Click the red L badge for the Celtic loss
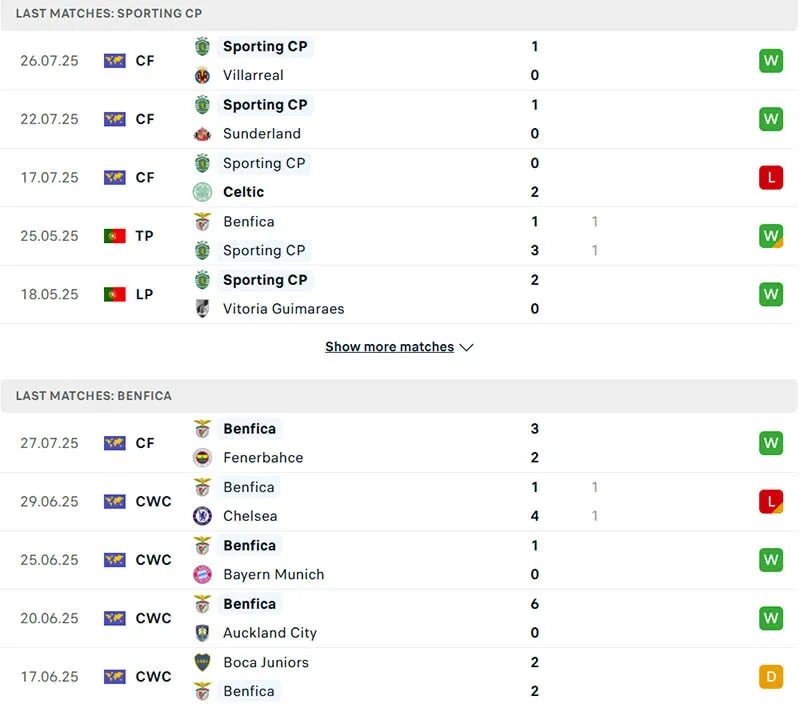This screenshot has height=704, width=800. tap(771, 177)
